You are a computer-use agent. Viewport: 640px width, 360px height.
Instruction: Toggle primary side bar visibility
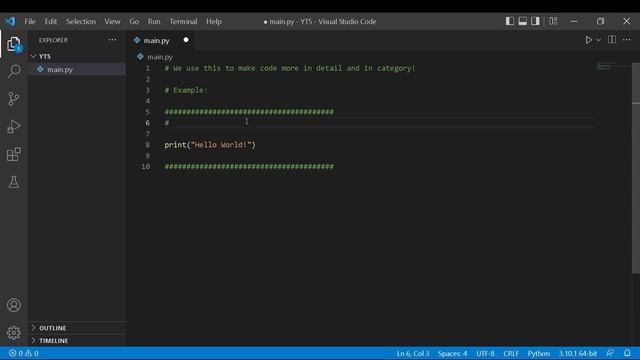click(510, 21)
